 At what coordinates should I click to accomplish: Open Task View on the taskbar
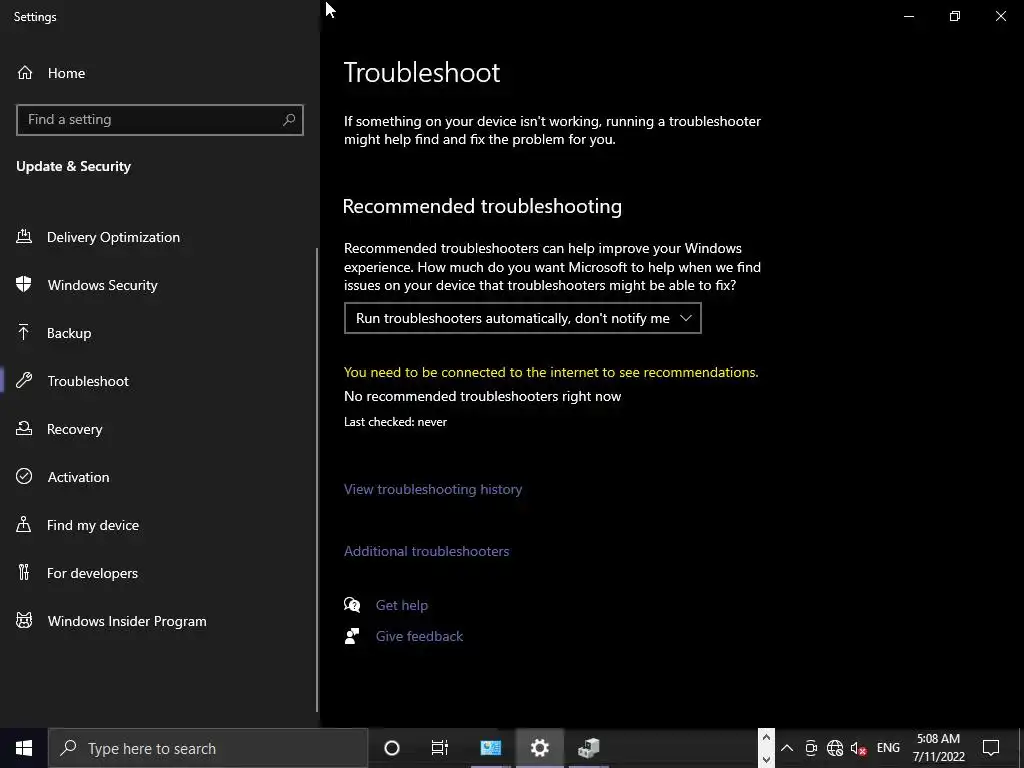(440, 748)
